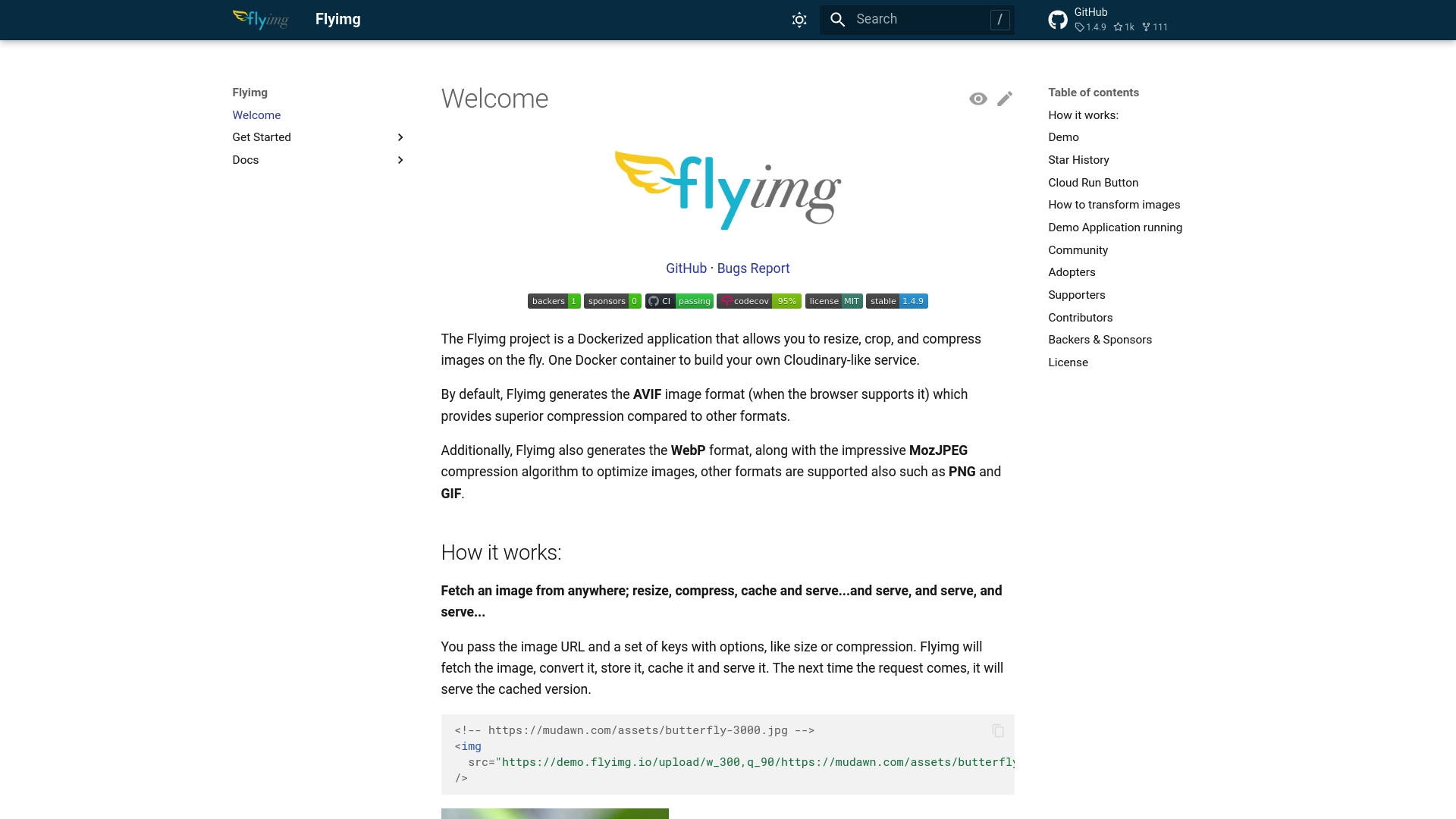Toggle dark mode using the sun/moon button

[x=799, y=20]
